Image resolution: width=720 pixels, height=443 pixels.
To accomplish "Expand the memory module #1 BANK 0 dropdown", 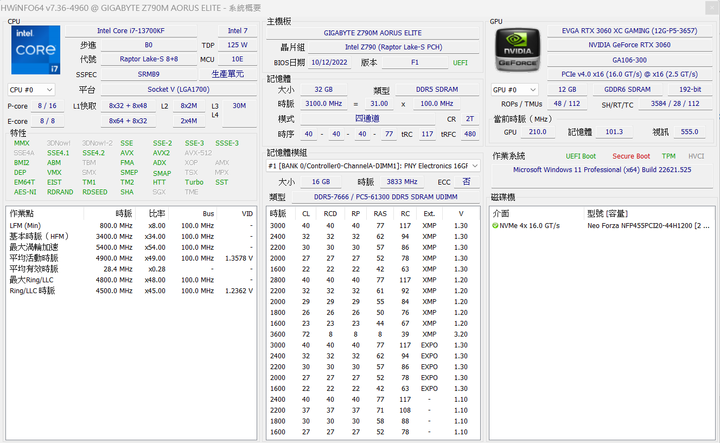I will tap(373, 166).
